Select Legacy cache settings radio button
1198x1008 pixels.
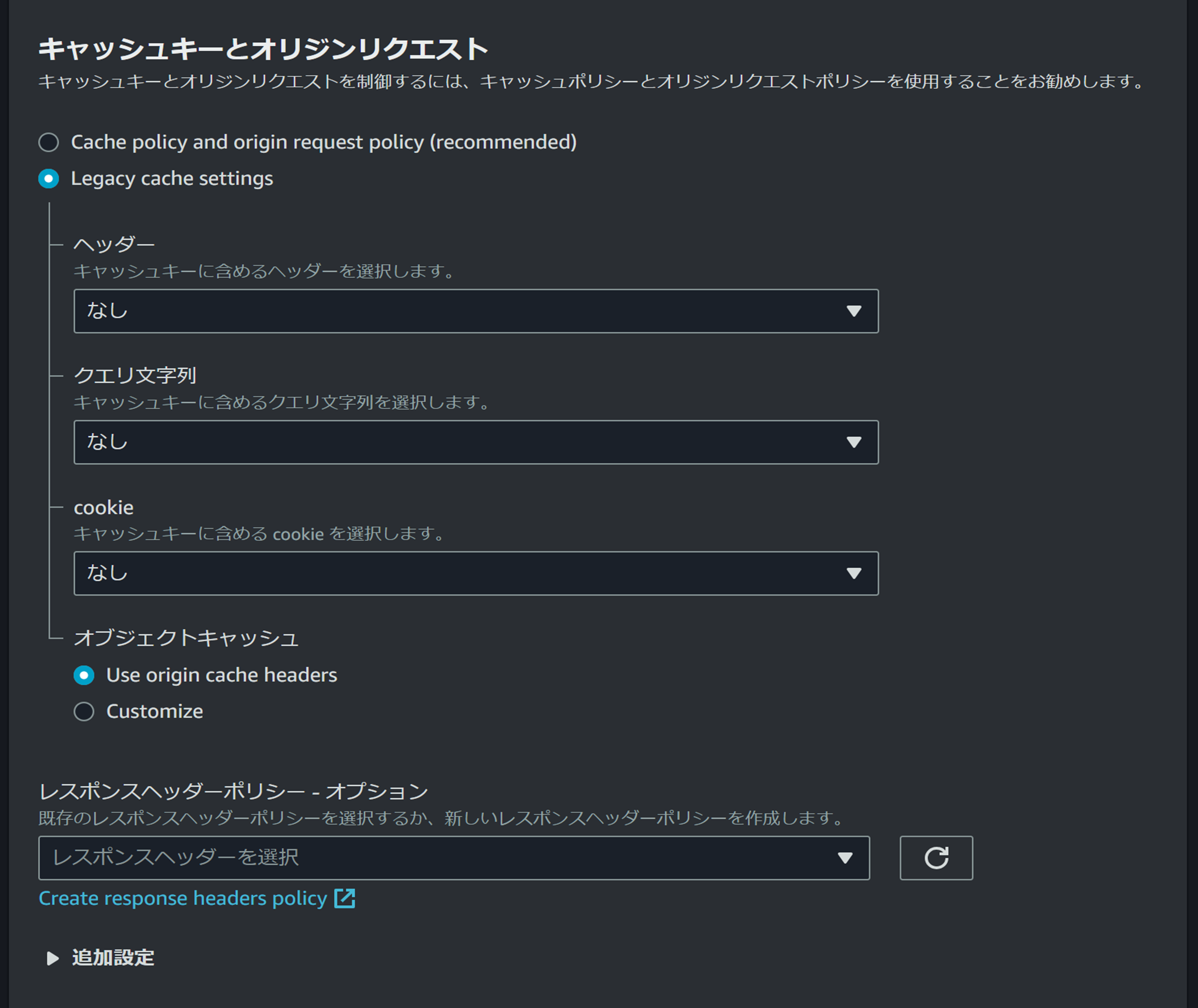tap(49, 179)
